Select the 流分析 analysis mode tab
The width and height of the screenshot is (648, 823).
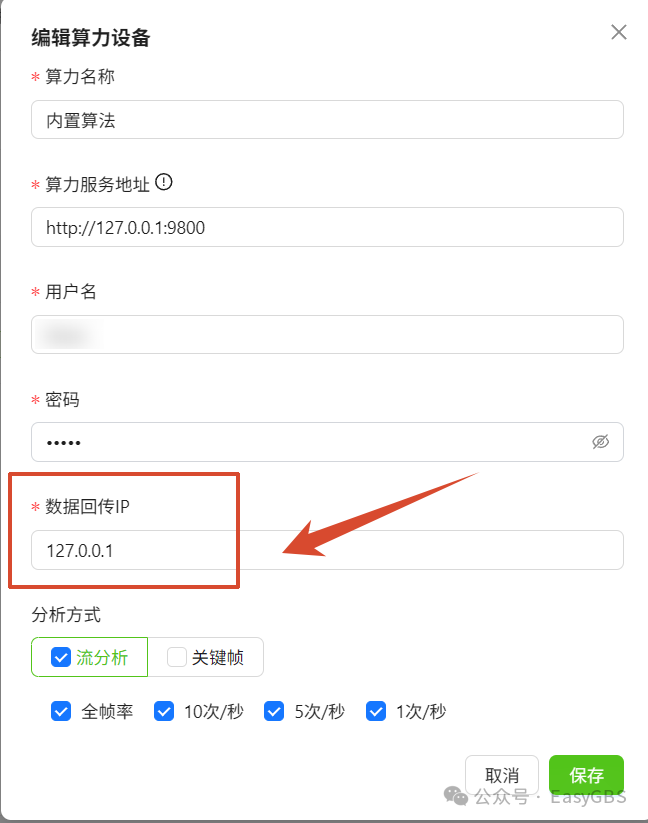coord(90,657)
